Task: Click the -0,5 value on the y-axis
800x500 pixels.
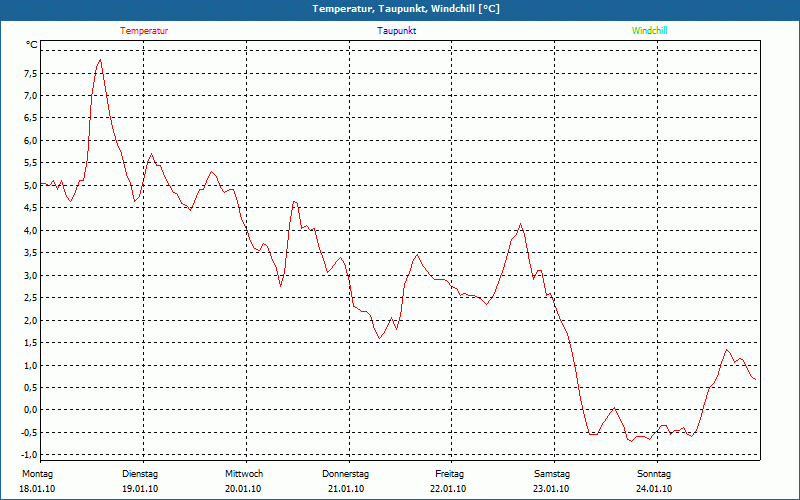Action: (29, 433)
